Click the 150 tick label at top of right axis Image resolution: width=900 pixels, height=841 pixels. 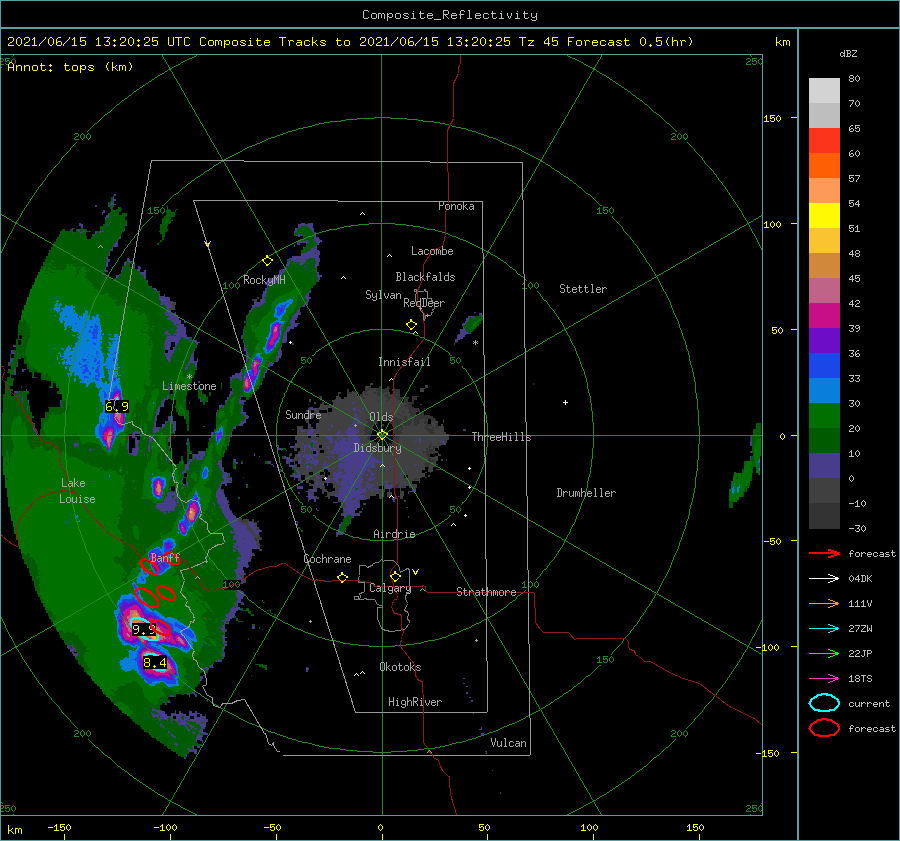772,118
